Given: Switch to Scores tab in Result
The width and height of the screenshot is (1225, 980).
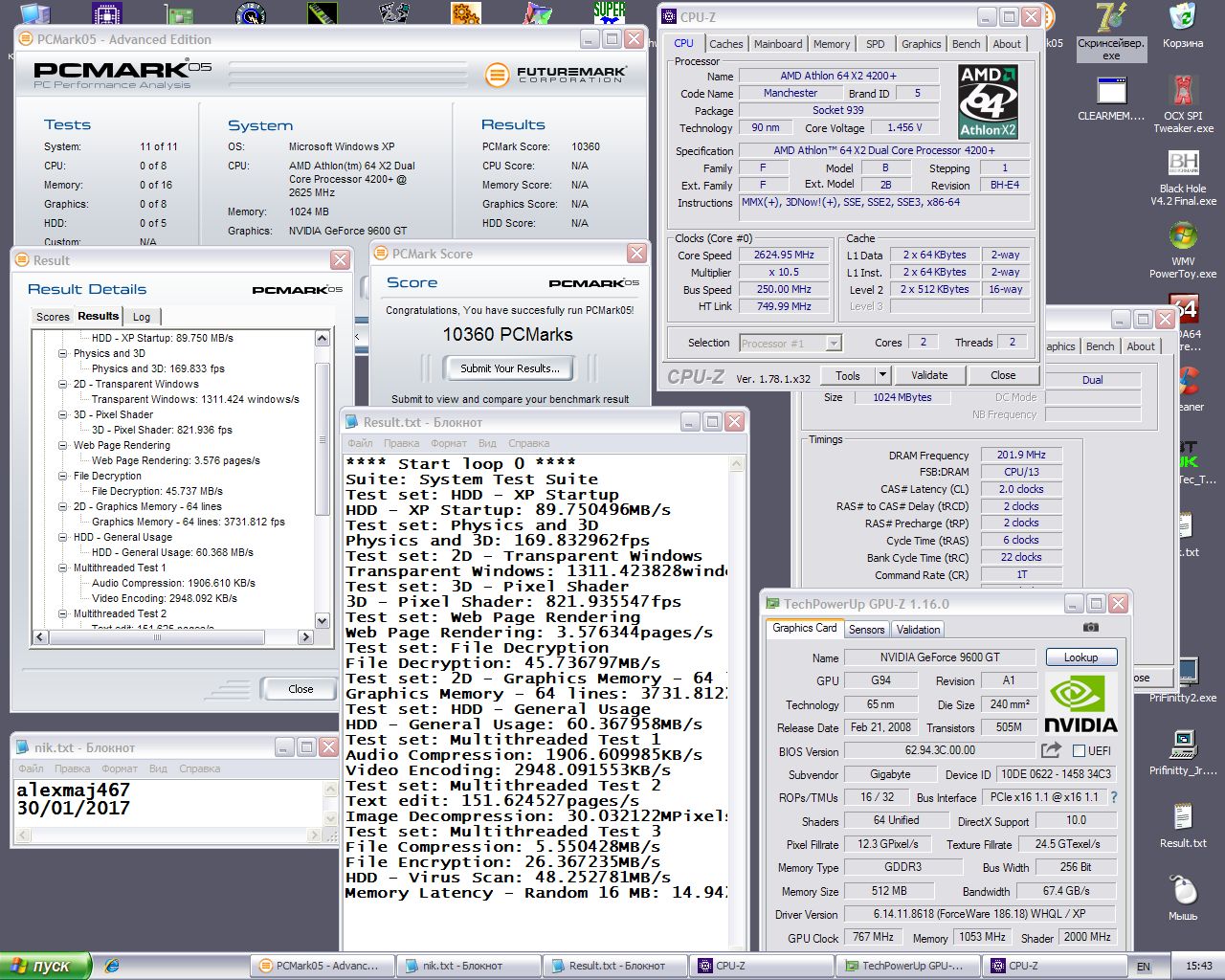Looking at the screenshot, I should tap(53, 317).
